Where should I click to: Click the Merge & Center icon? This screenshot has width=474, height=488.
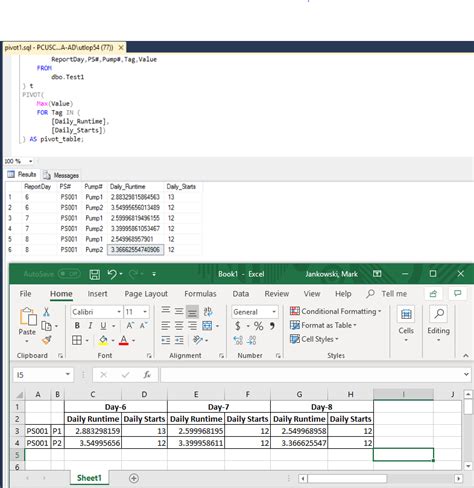click(207, 326)
